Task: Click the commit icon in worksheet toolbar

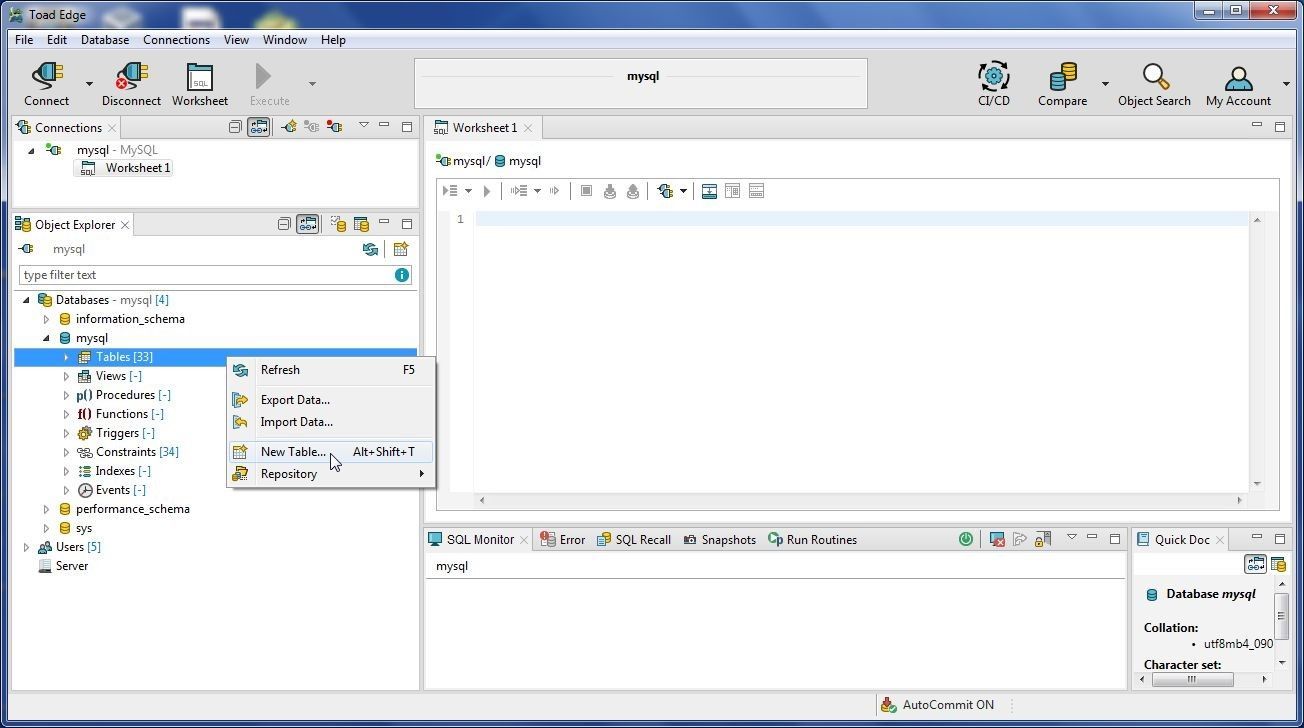Action: coord(609,191)
